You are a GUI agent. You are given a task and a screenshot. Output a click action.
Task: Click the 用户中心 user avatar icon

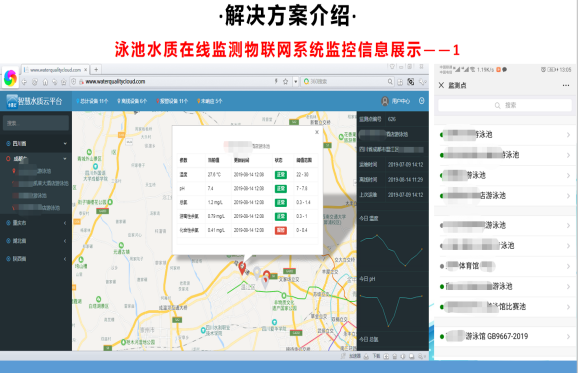point(384,101)
